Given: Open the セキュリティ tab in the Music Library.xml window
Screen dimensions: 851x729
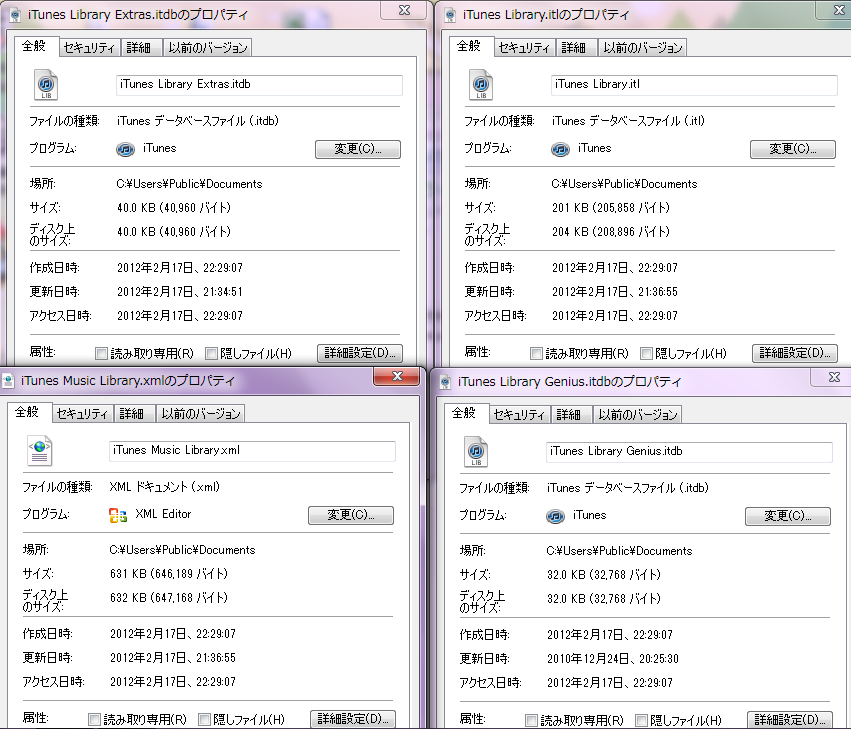Looking at the screenshot, I should tap(82, 414).
